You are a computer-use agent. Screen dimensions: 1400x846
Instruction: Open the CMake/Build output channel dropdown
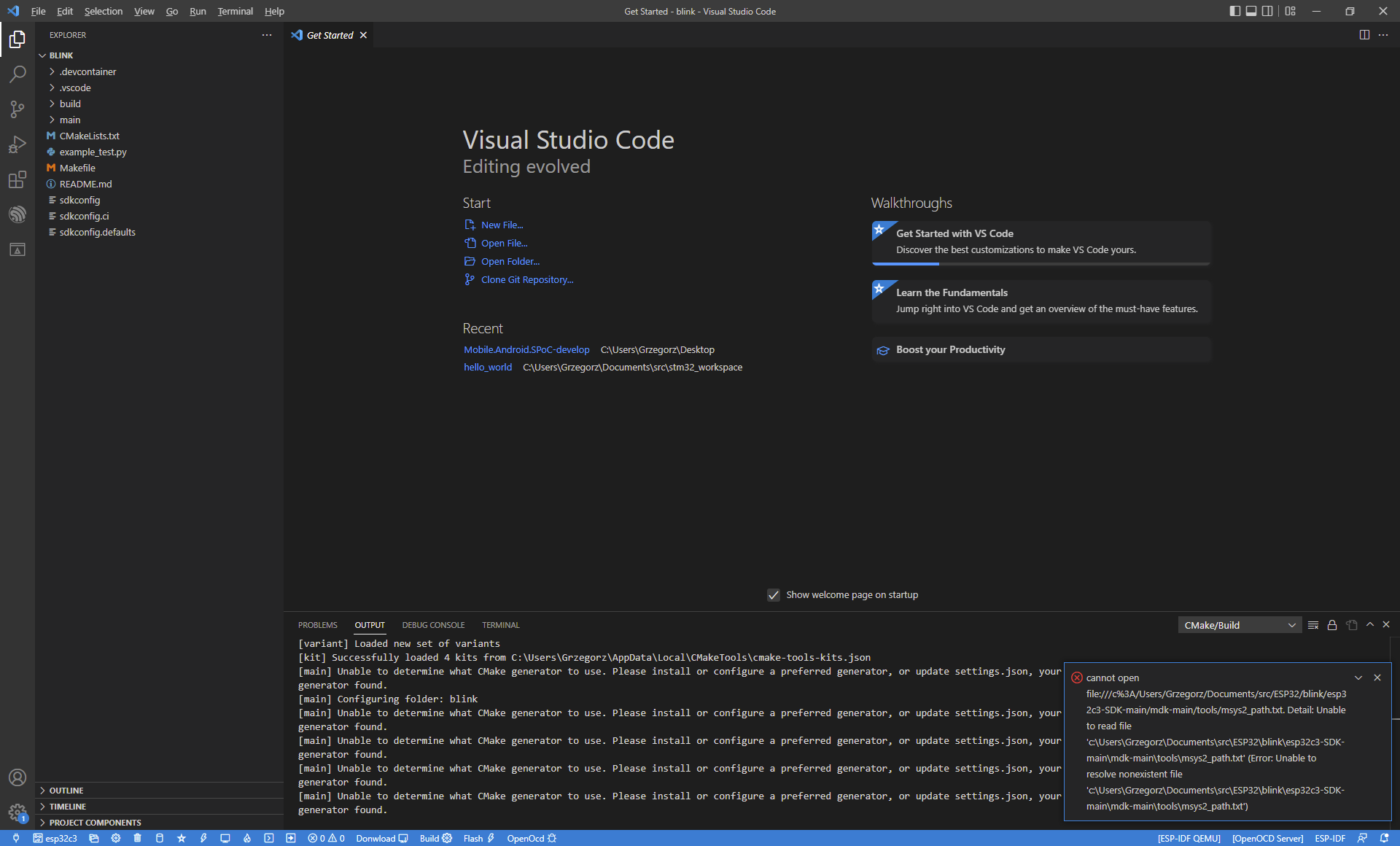click(x=1240, y=625)
